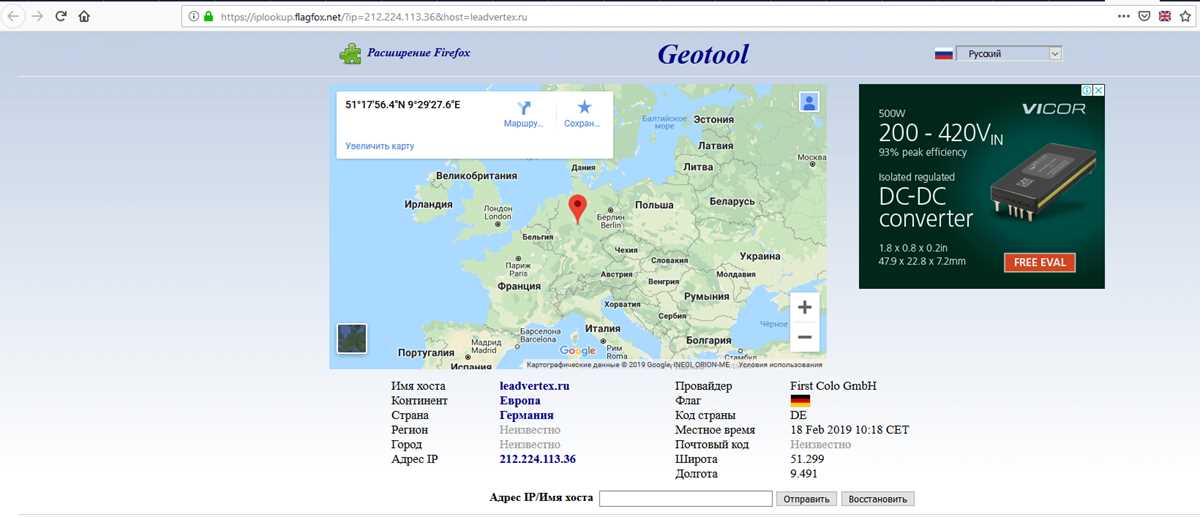
Task: Click the Russian flag beside language selector
Action: point(943,54)
